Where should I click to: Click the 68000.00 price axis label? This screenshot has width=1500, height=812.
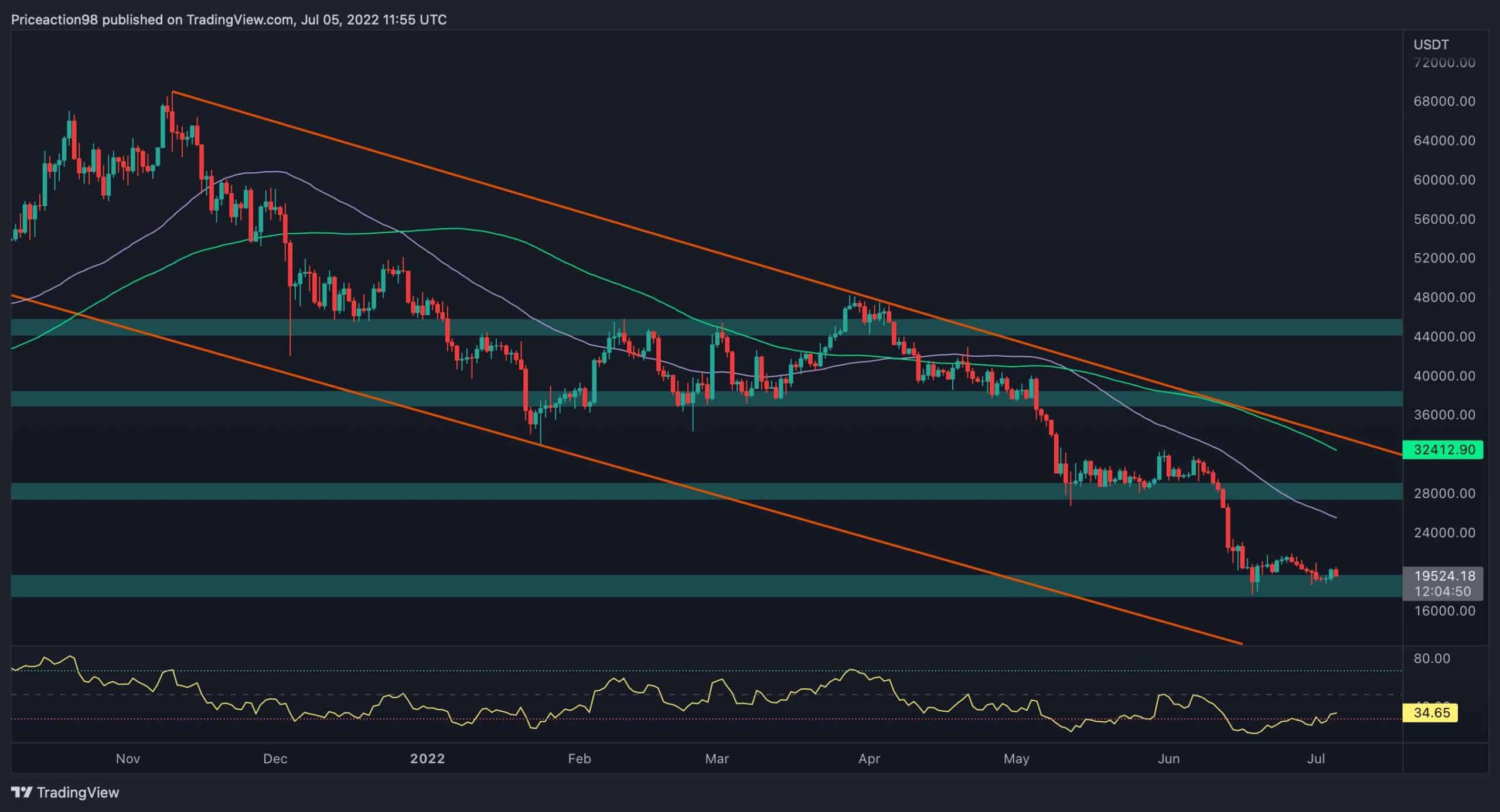click(1444, 101)
